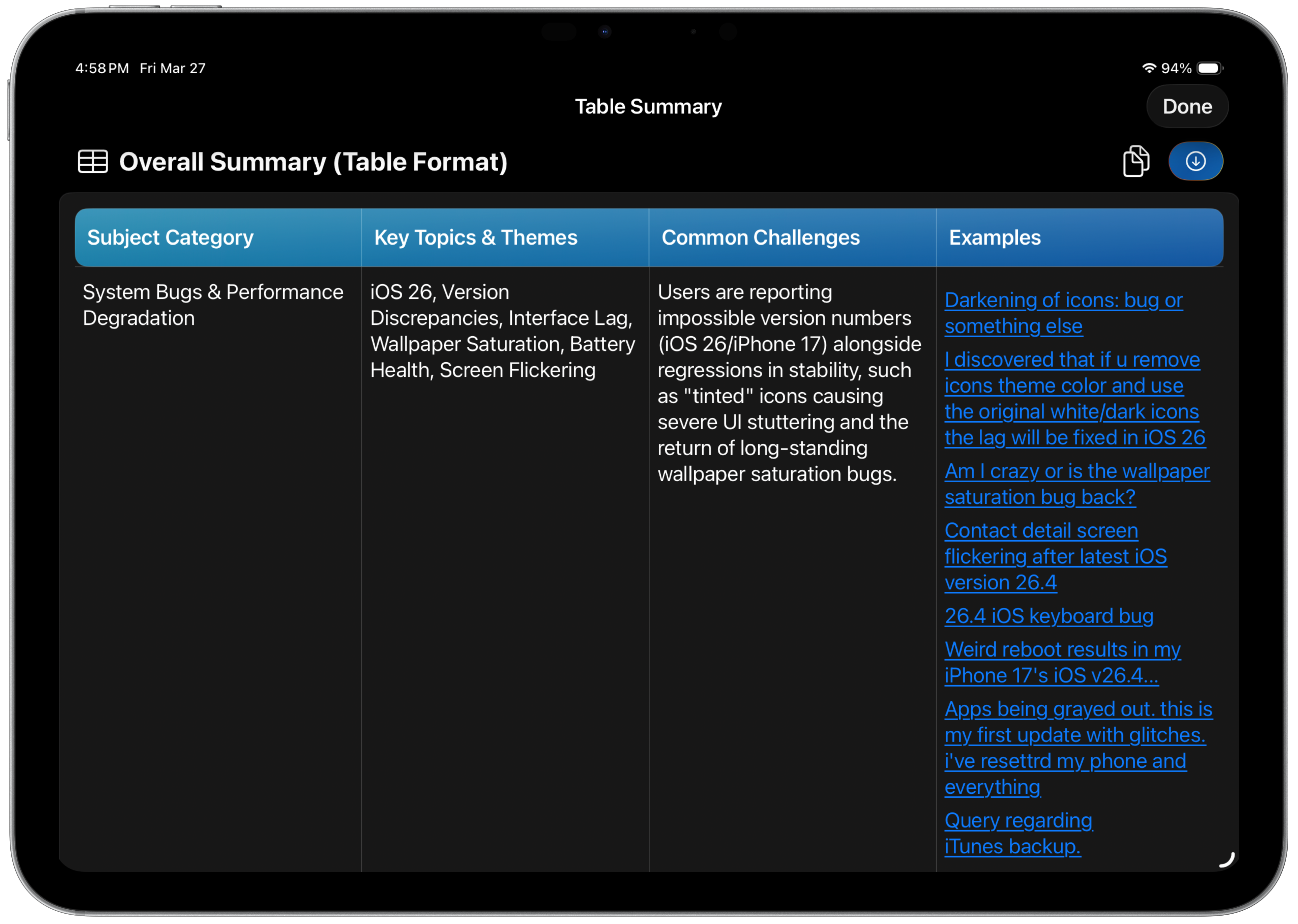
Task: Tap the Table Summary title
Action: 649,106
